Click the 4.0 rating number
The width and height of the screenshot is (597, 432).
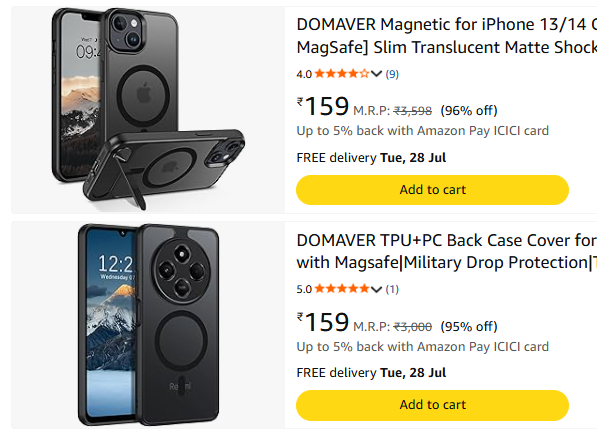point(304,74)
